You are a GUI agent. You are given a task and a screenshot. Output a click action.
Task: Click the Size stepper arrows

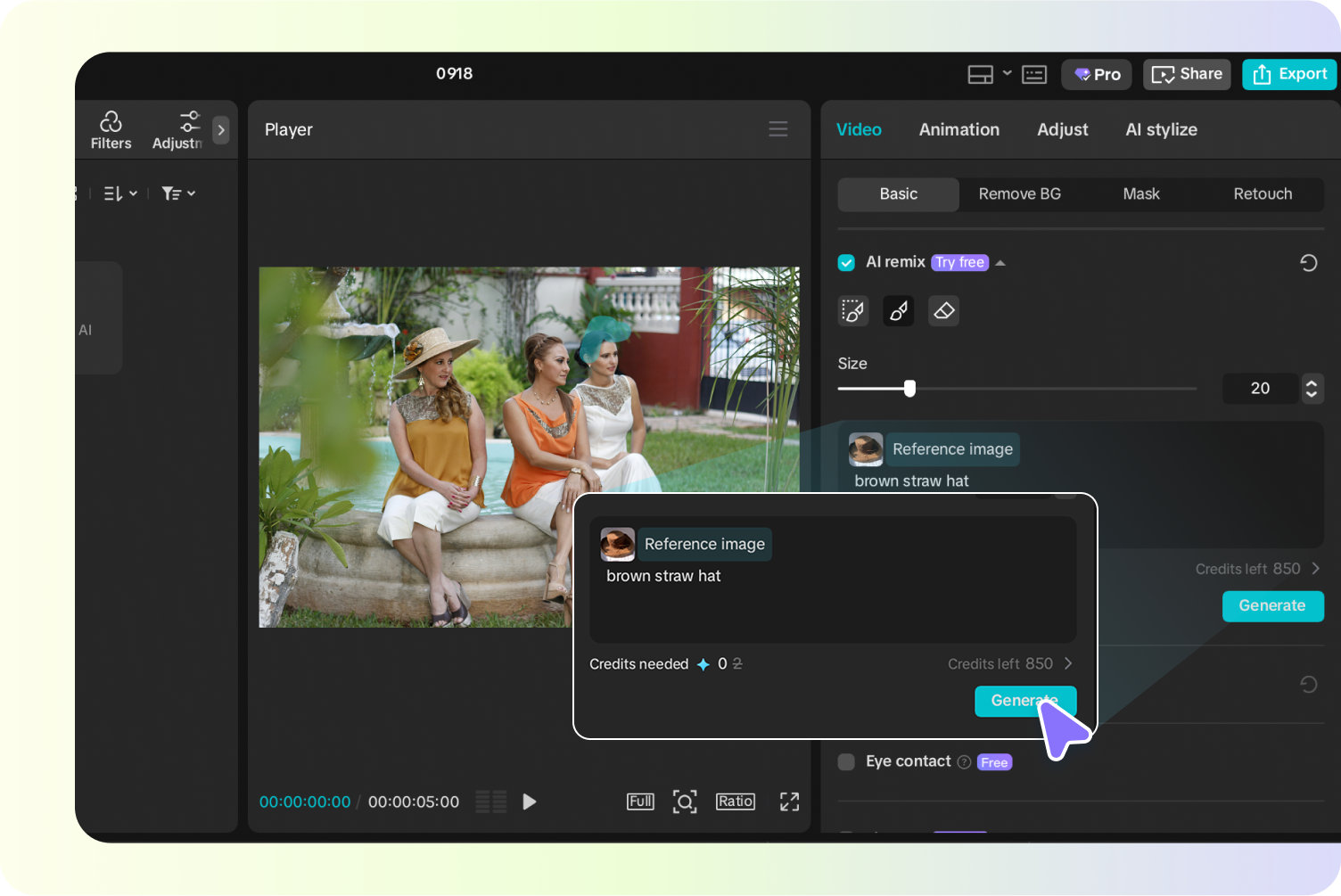point(1312,389)
